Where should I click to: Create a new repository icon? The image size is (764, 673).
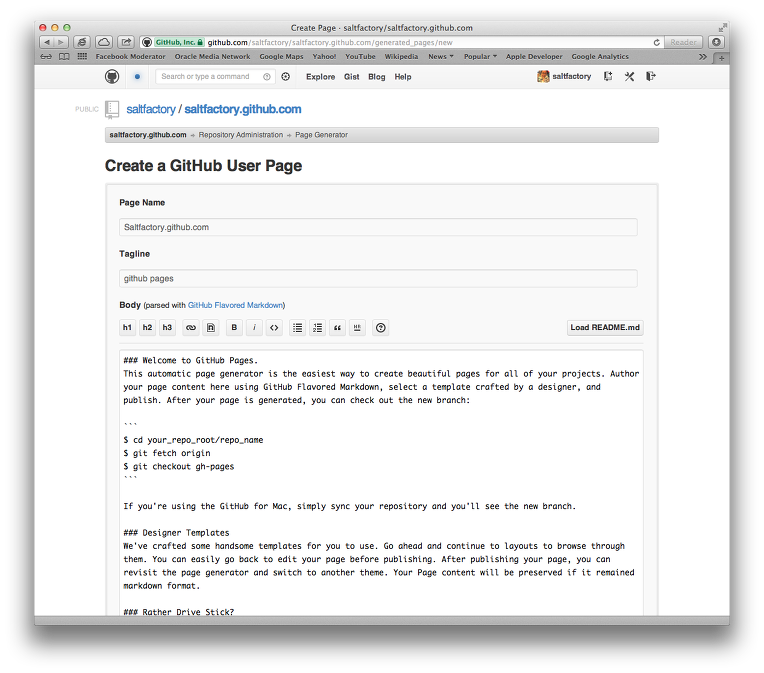tap(608, 77)
